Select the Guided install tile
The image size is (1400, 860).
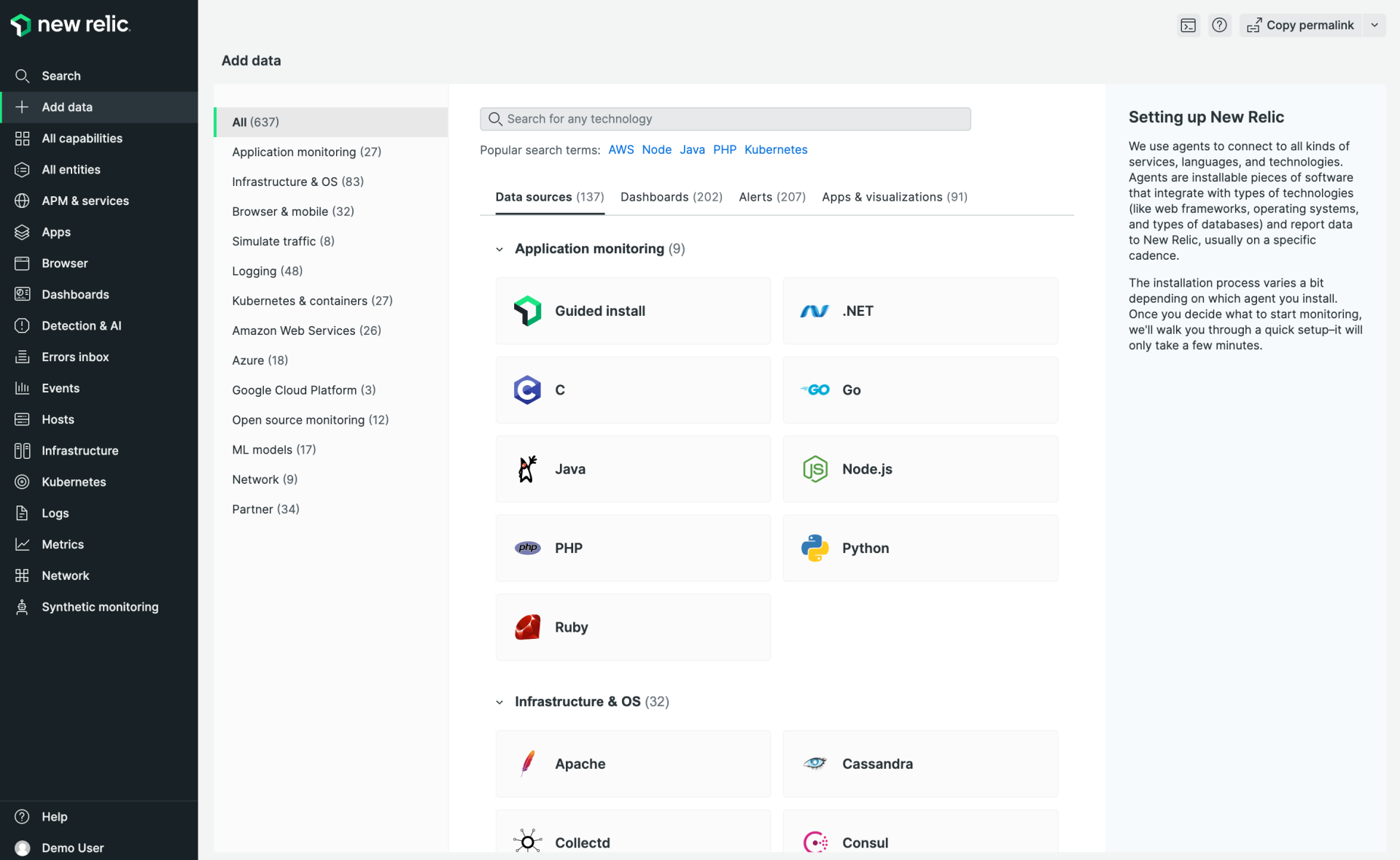pos(631,311)
